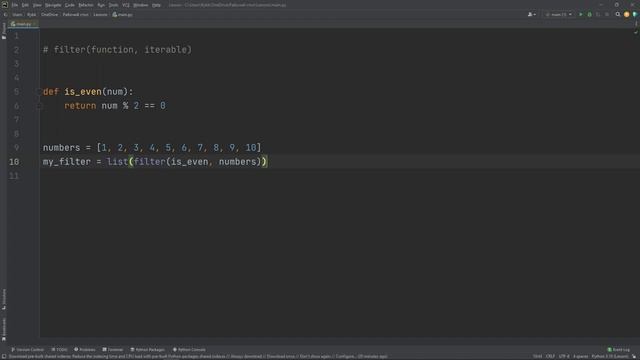Toggle tool window bars icon at bottom-left corner
Screen dimensions: 640x360
[4, 357]
